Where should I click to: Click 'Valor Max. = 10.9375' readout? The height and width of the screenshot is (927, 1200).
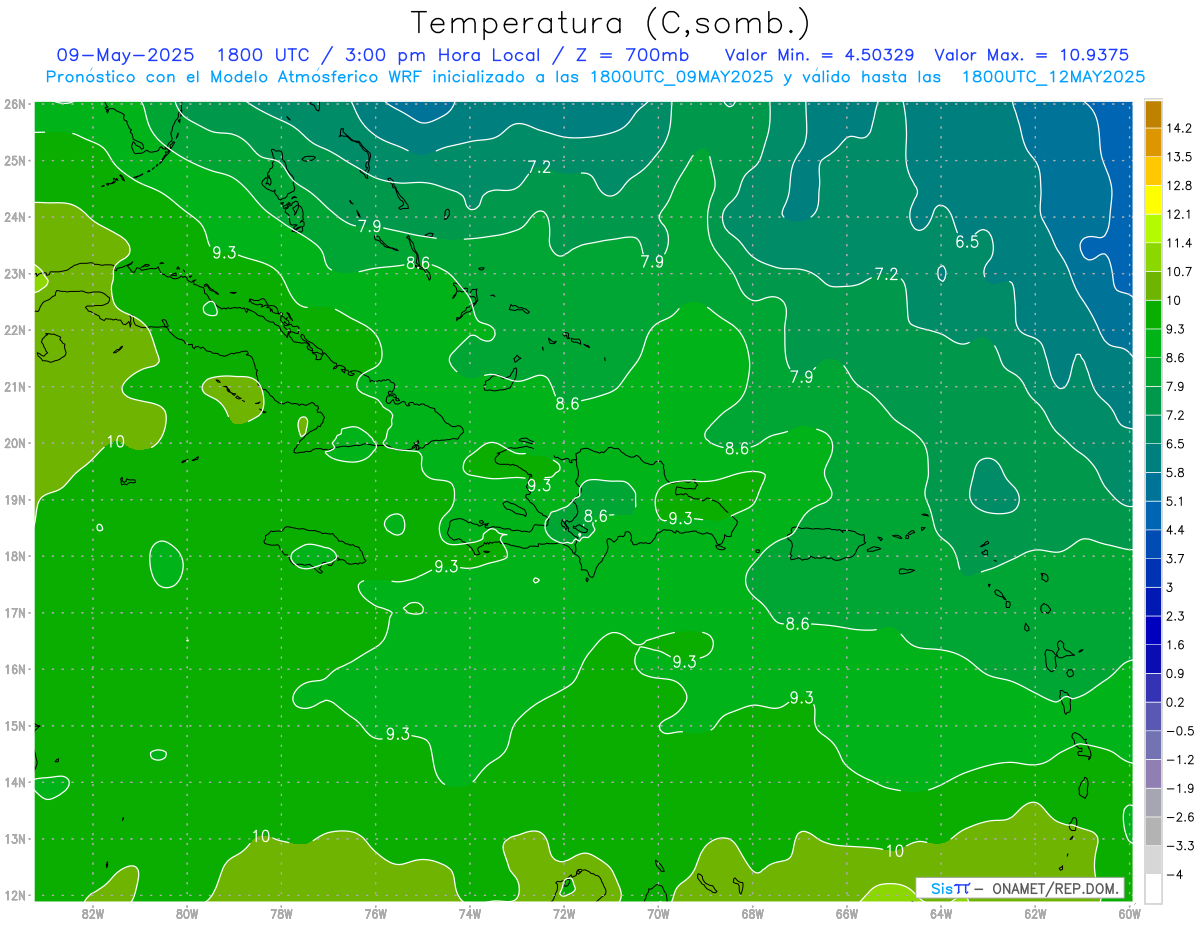click(x=1031, y=55)
